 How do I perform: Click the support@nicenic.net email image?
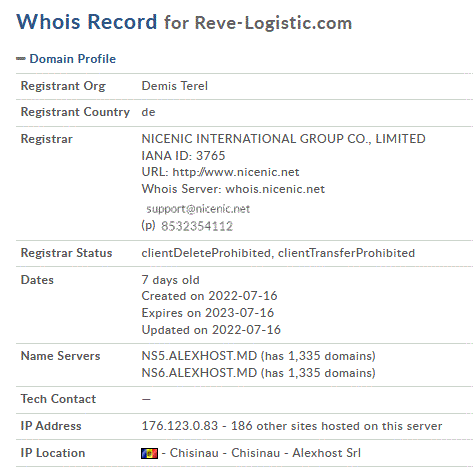(x=198, y=209)
